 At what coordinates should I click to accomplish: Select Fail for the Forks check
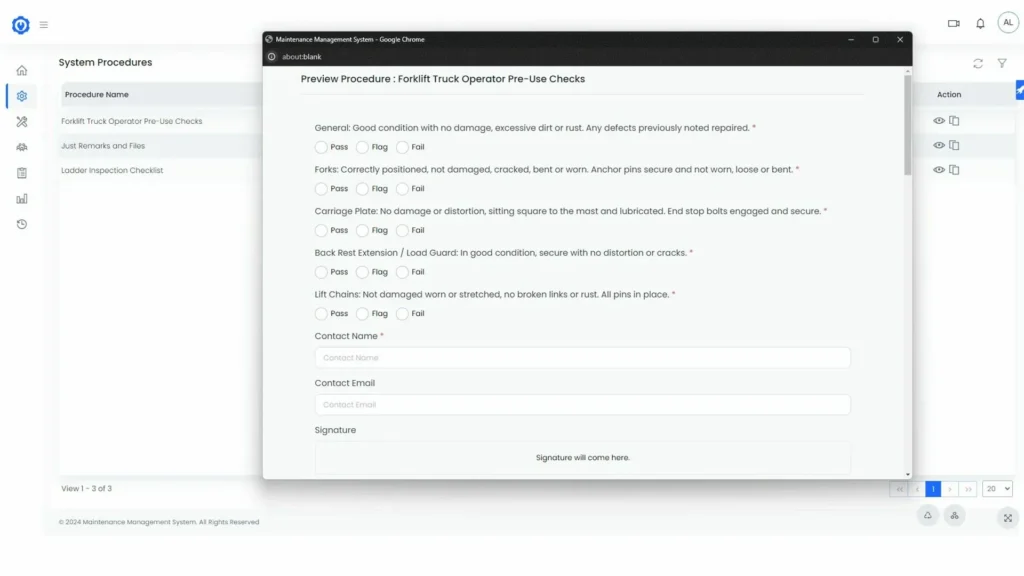pyautogui.click(x=403, y=189)
